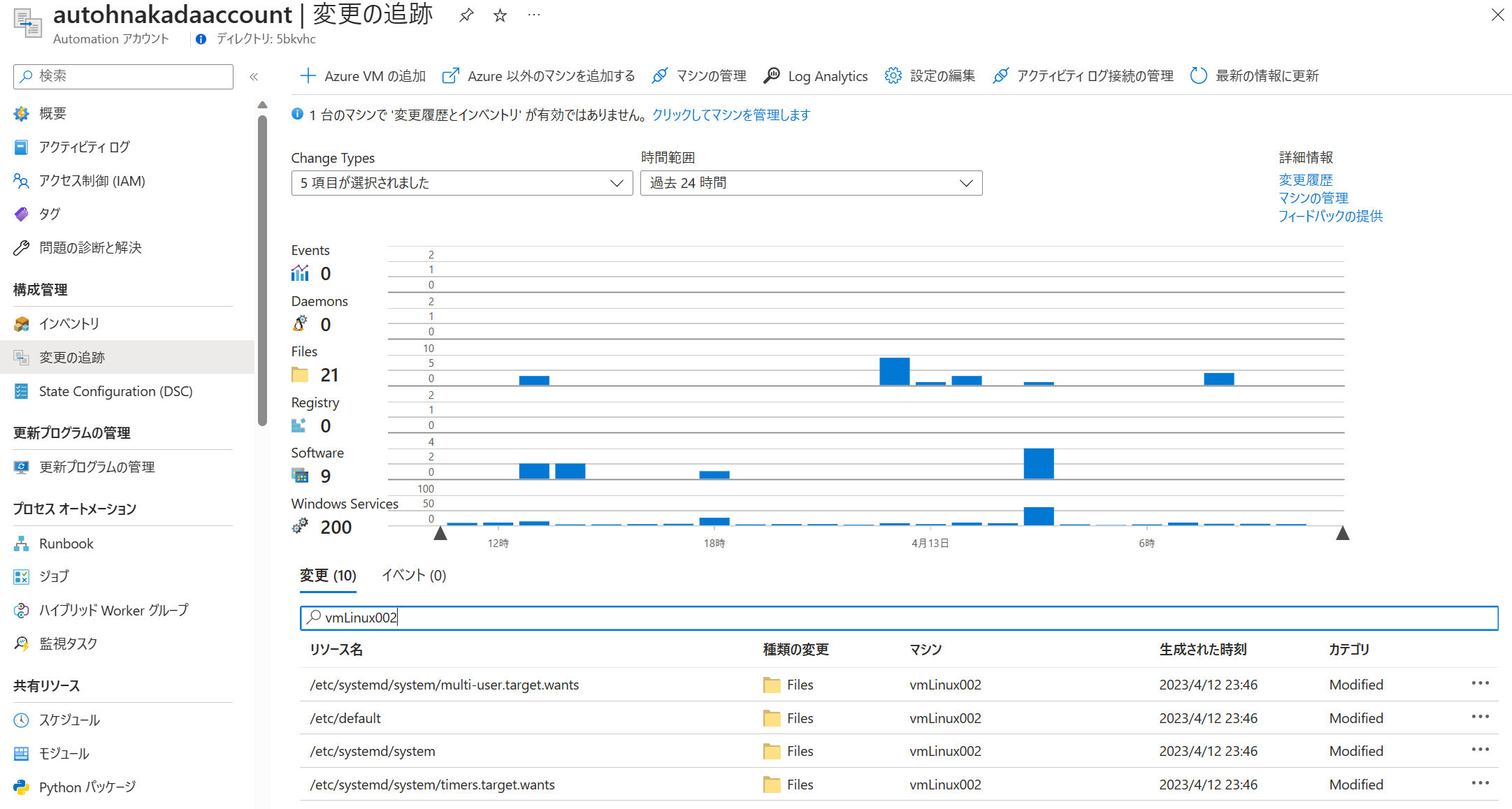The width and height of the screenshot is (1512, 809).
Task: Switch to the イベント (0) tab
Action: (414, 575)
